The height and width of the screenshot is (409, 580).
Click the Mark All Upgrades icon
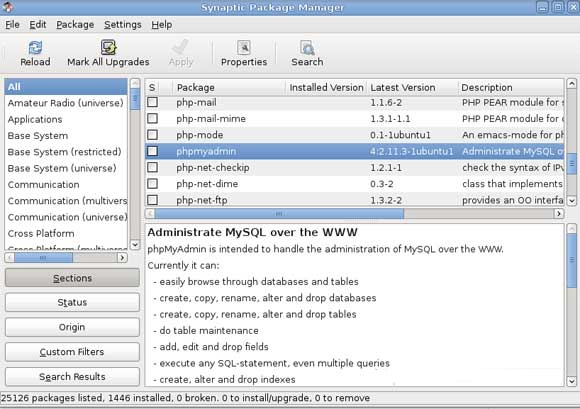[x=108, y=47]
